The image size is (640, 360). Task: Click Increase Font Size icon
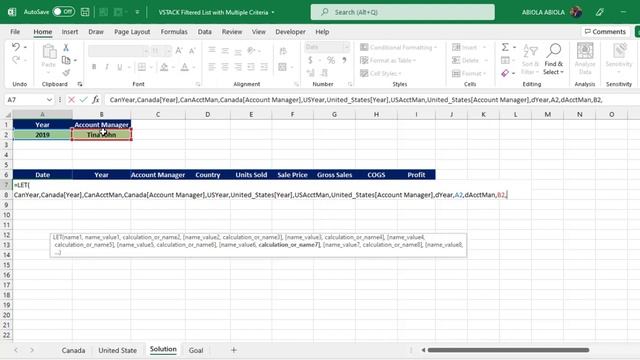(x=179, y=51)
